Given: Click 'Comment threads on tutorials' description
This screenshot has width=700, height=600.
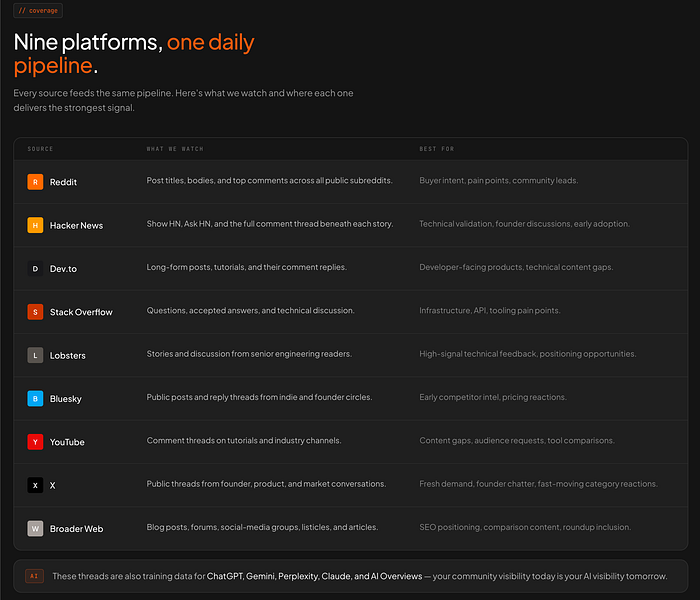Looking at the screenshot, I should click(244, 440).
